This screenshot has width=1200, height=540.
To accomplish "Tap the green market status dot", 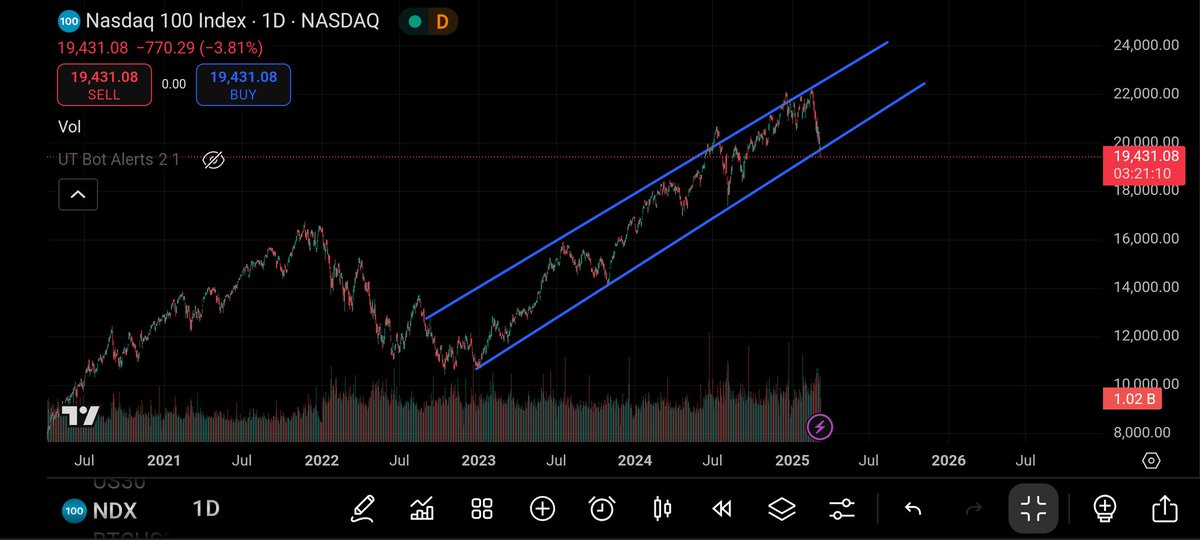I will [415, 21].
